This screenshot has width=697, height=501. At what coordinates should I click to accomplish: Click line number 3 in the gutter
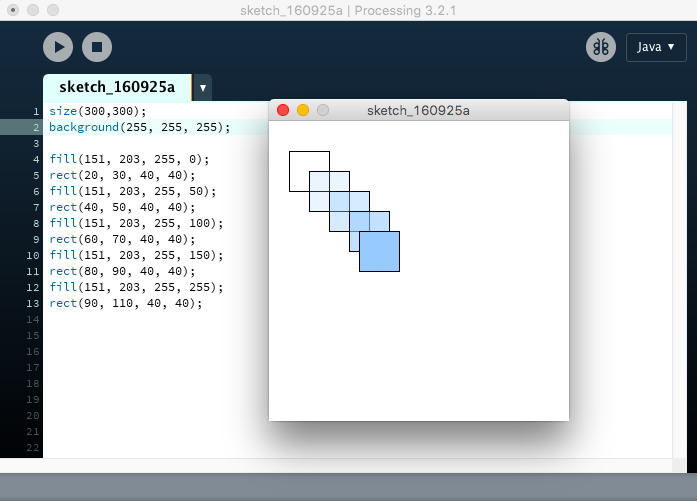coord(36,144)
